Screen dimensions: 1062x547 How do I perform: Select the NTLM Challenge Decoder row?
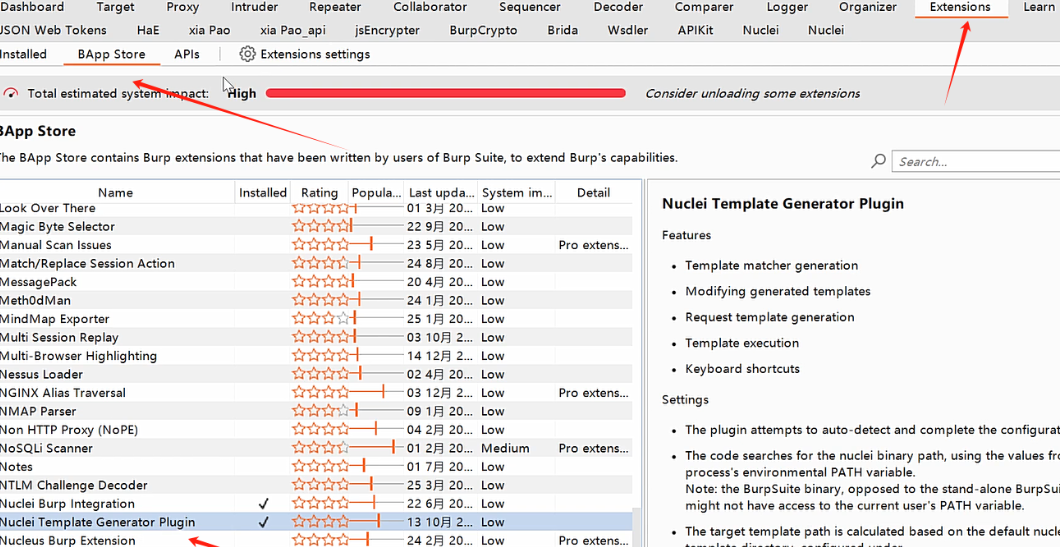coord(316,485)
